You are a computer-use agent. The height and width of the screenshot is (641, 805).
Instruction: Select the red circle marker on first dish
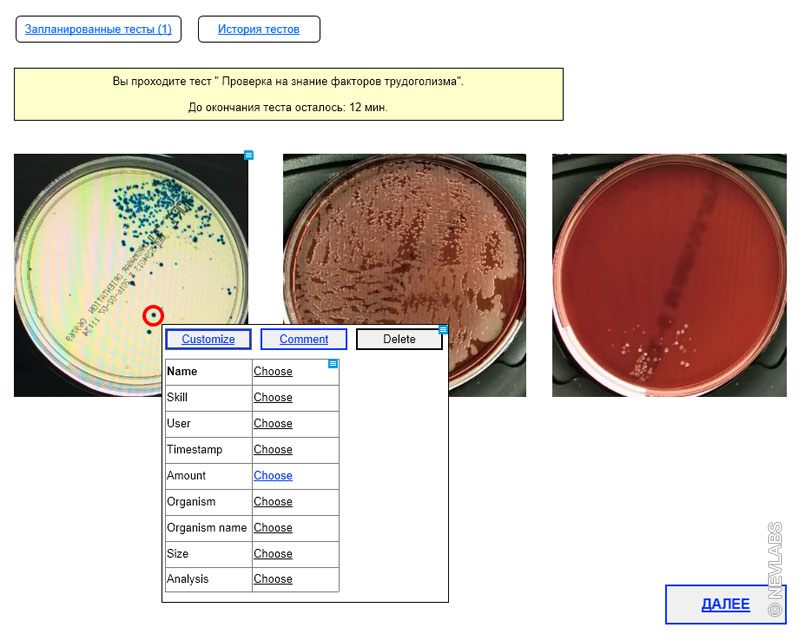[153, 315]
